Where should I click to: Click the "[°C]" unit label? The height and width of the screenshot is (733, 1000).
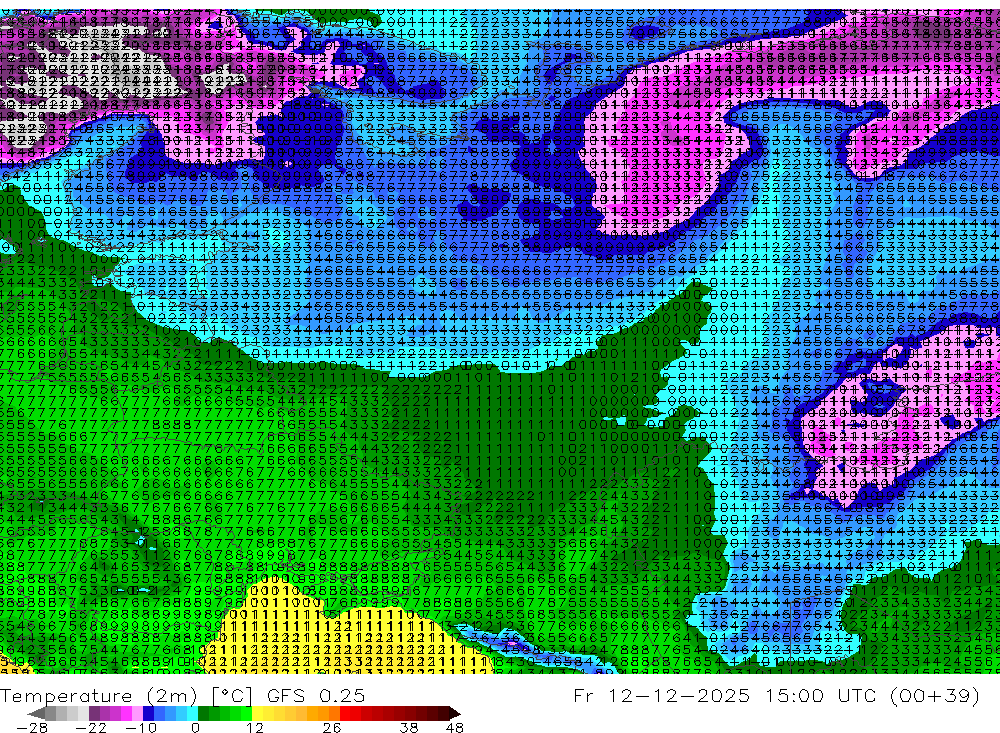[232, 696]
